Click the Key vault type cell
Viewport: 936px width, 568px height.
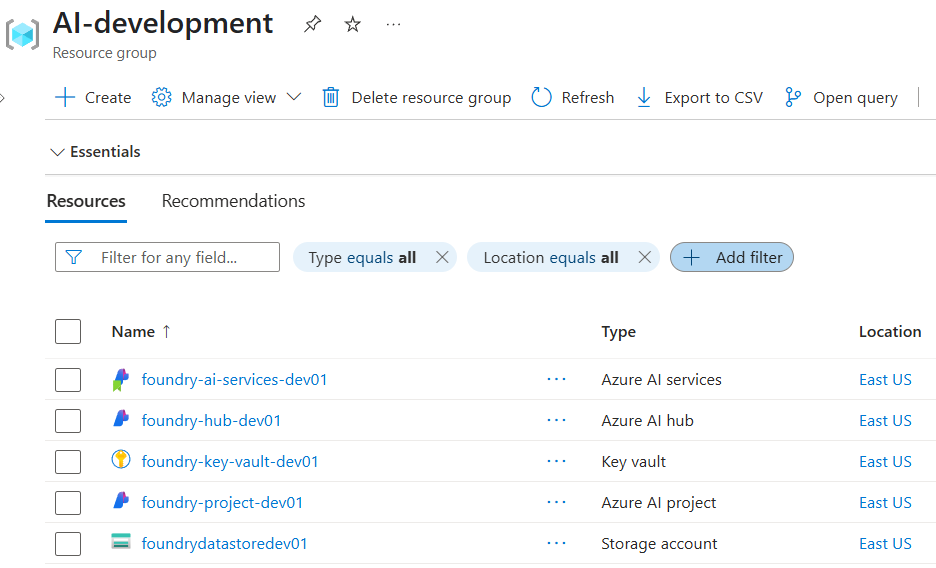point(633,462)
